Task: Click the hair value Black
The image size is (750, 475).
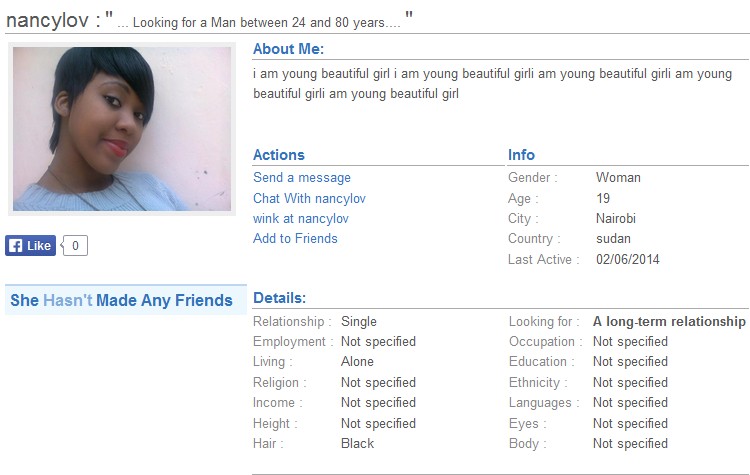Action: [x=357, y=443]
